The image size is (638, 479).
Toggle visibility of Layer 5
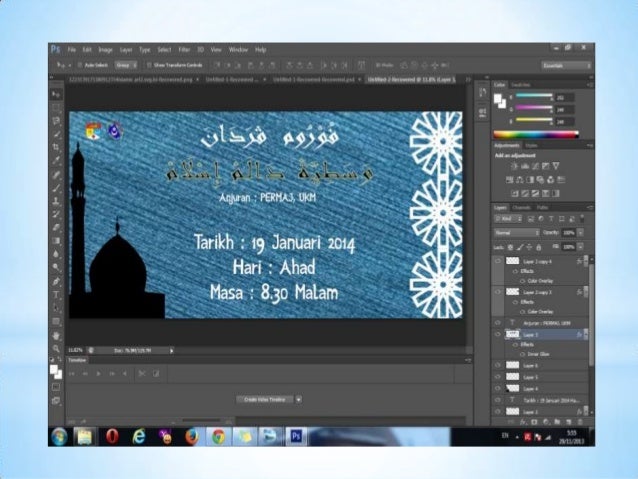[498, 377]
